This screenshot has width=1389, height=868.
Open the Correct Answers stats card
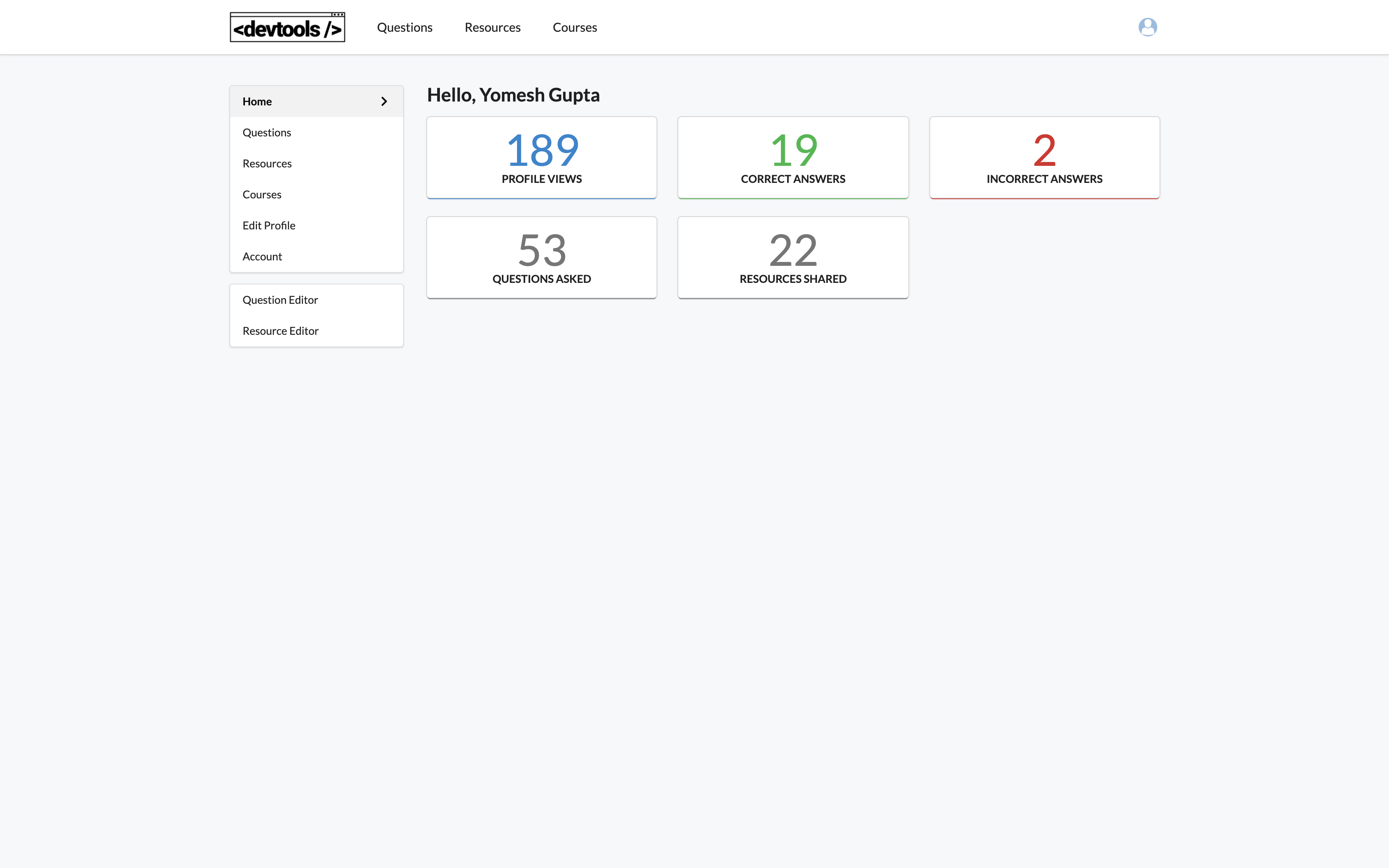click(793, 157)
